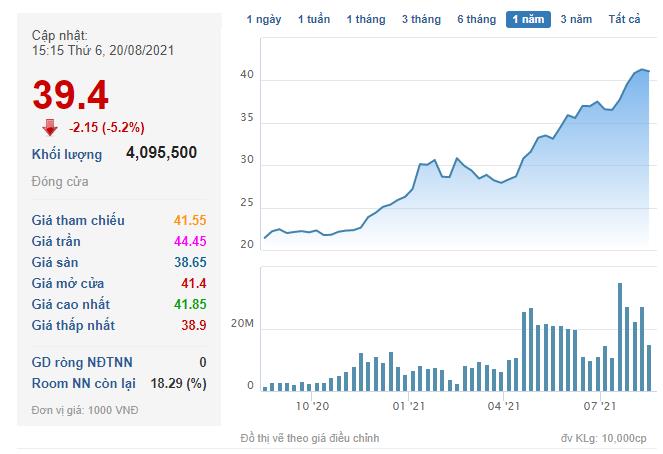Select the highlighted 1 năm tab

point(528,19)
